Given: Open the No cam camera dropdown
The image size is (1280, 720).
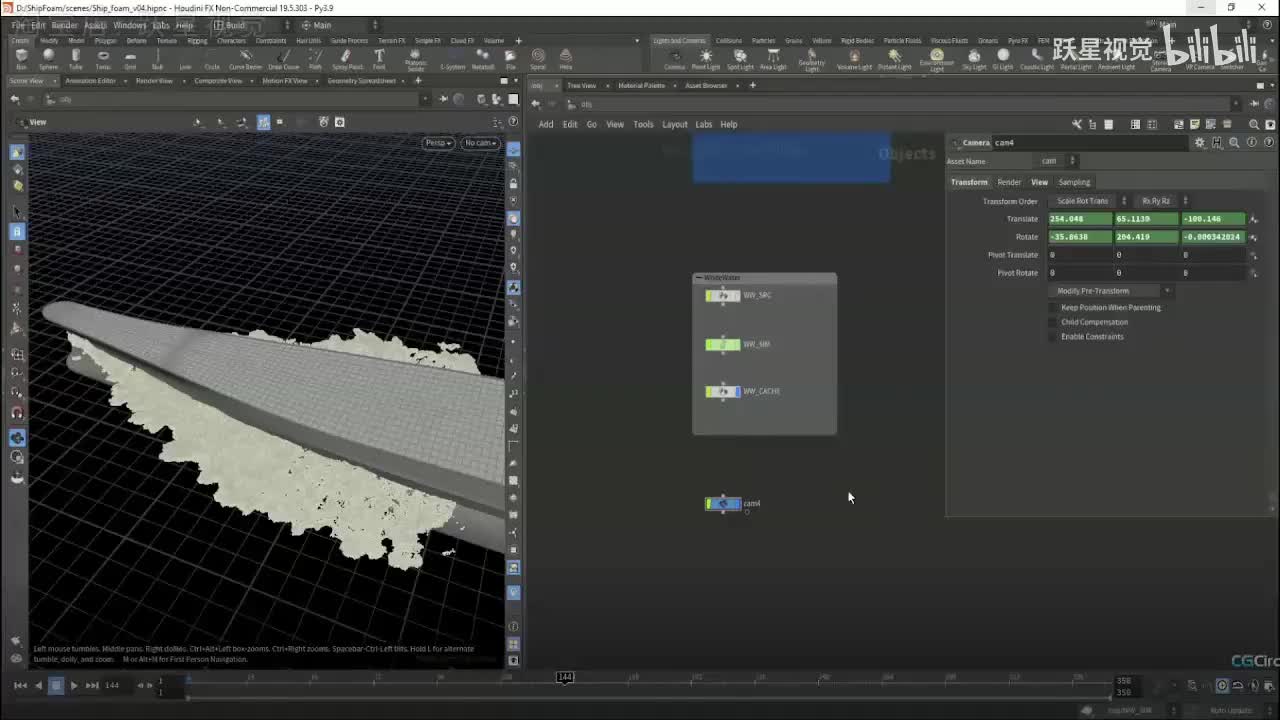Looking at the screenshot, I should 480,143.
